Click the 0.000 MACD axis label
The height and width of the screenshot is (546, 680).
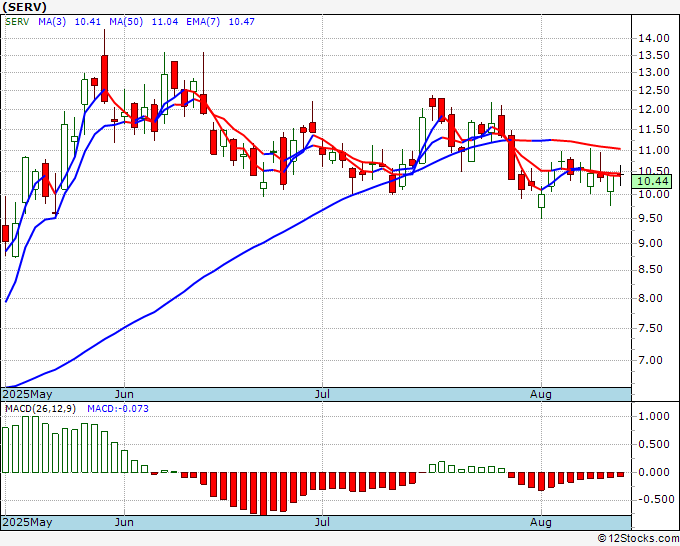(654, 472)
